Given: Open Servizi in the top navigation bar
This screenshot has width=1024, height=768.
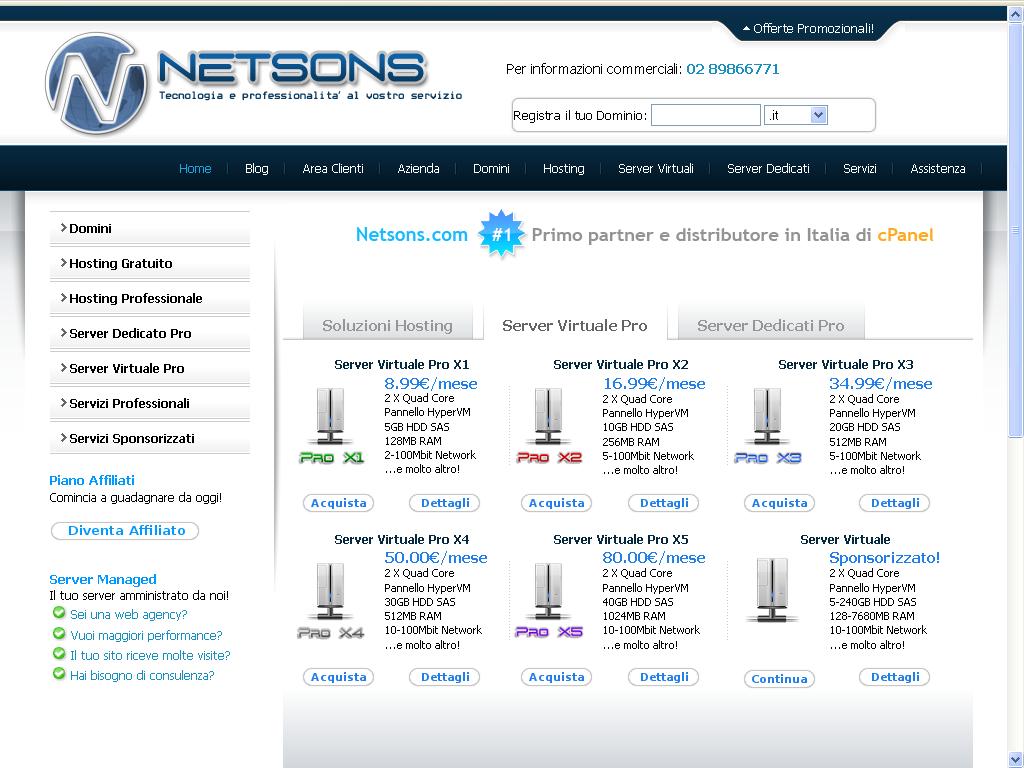Looking at the screenshot, I should [859, 168].
